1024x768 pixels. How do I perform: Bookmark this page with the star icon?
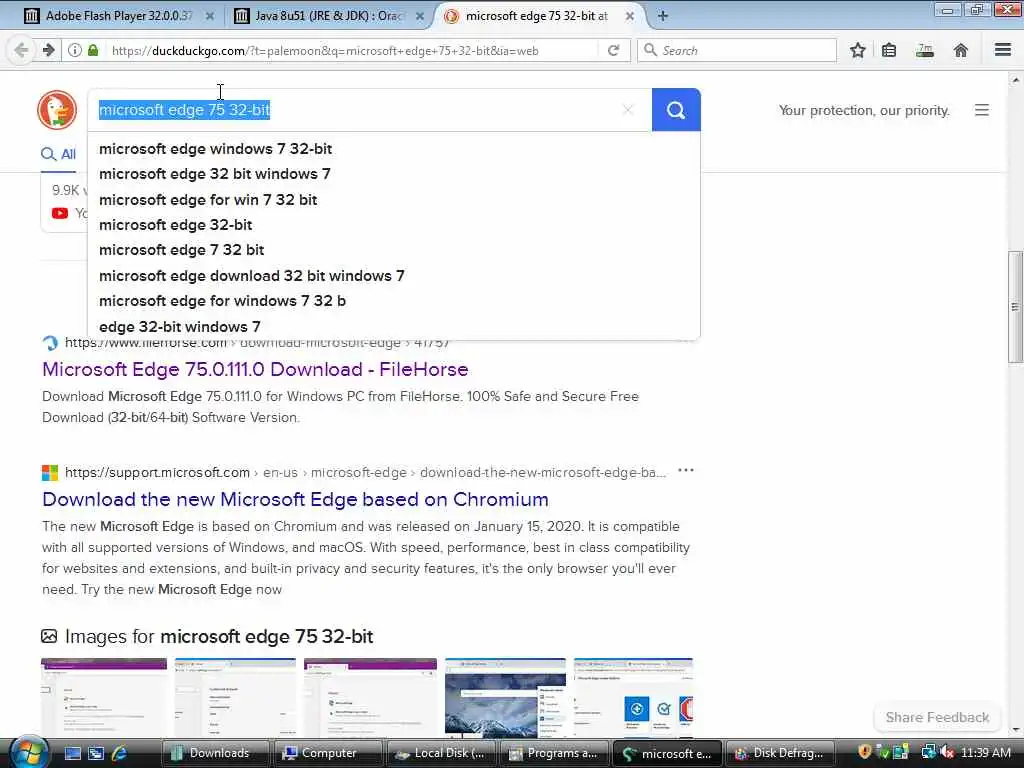coord(857,50)
